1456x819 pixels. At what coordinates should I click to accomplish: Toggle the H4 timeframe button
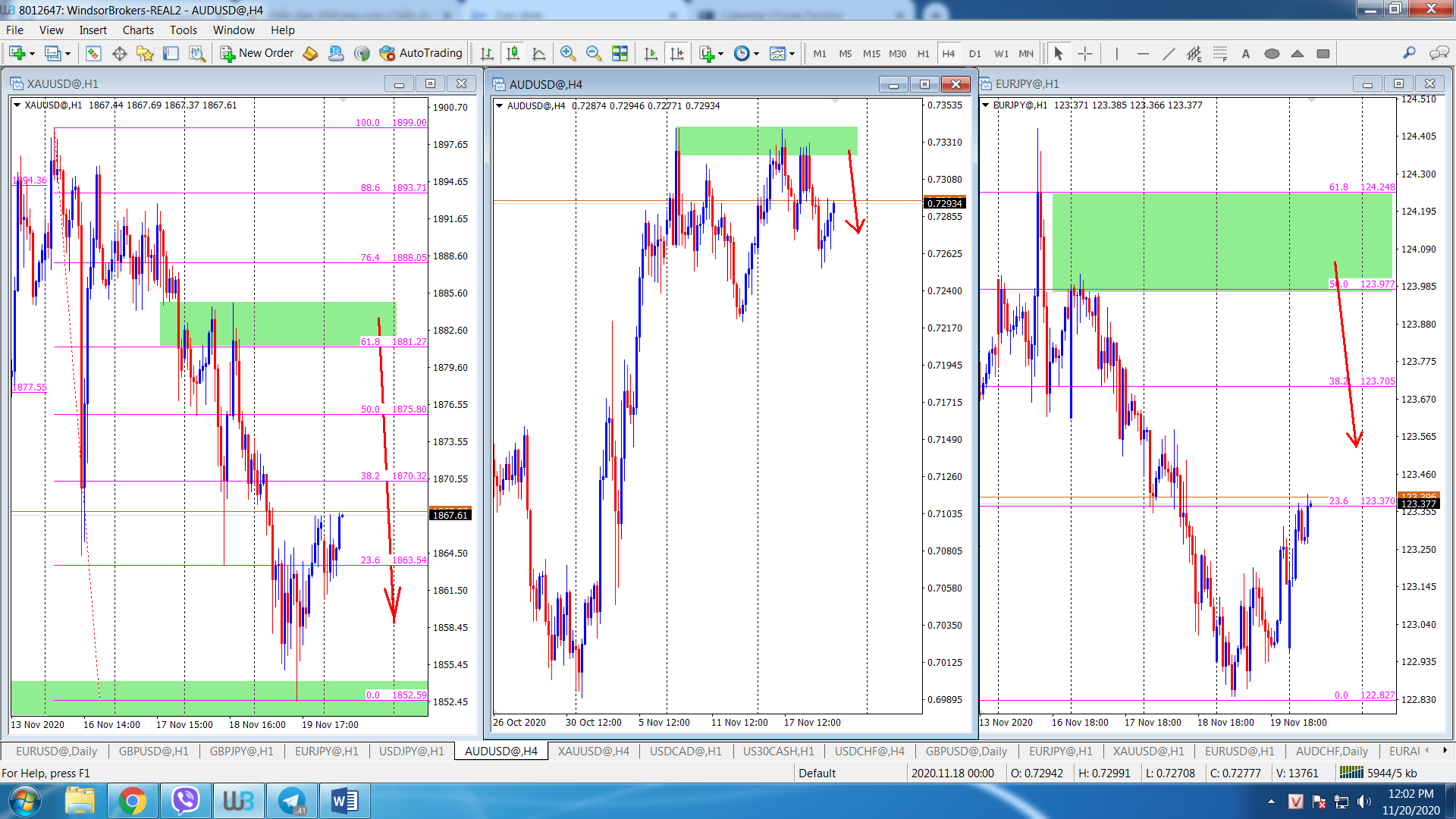point(949,54)
